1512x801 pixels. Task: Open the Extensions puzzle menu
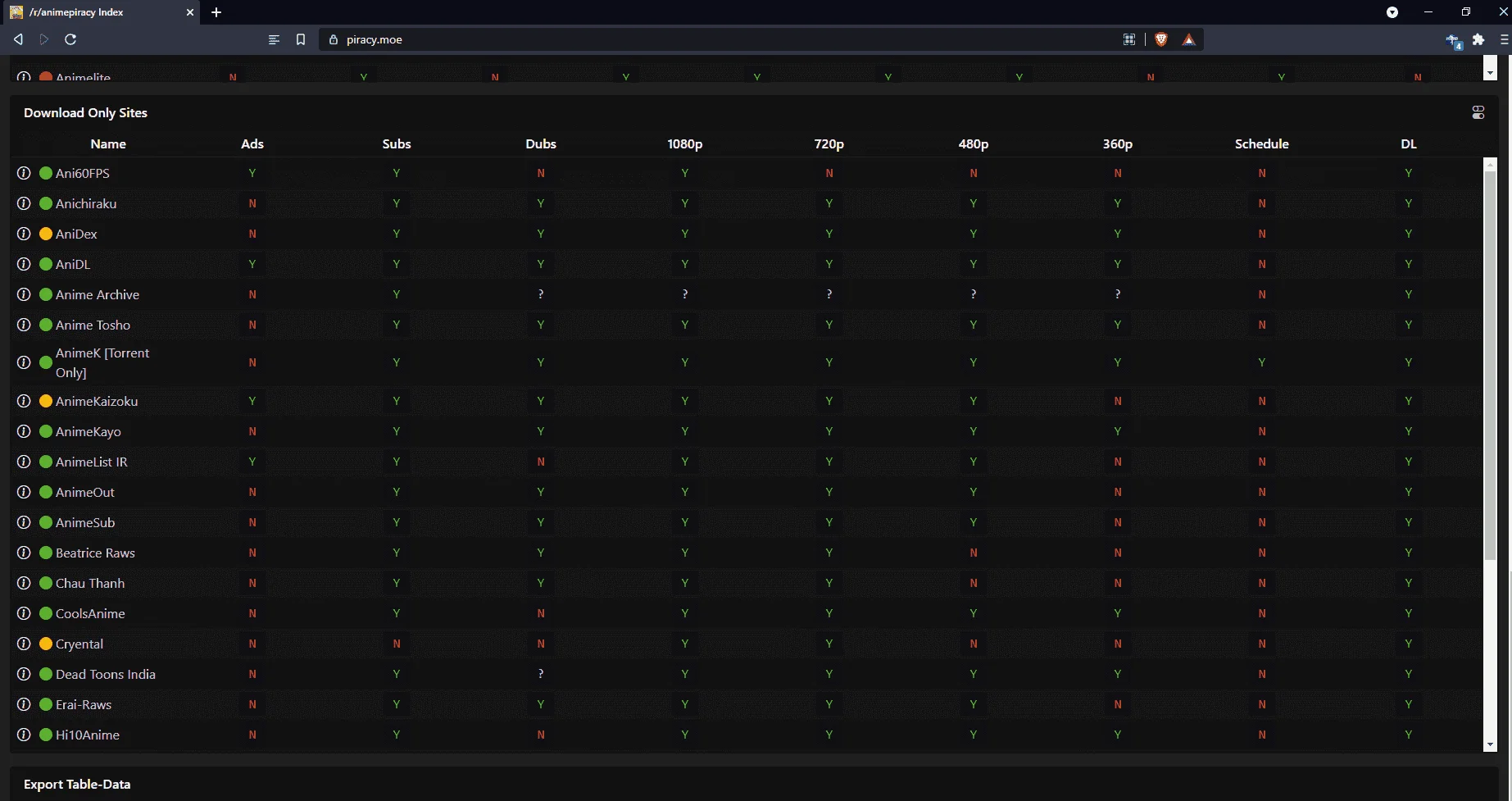pyautogui.click(x=1478, y=39)
